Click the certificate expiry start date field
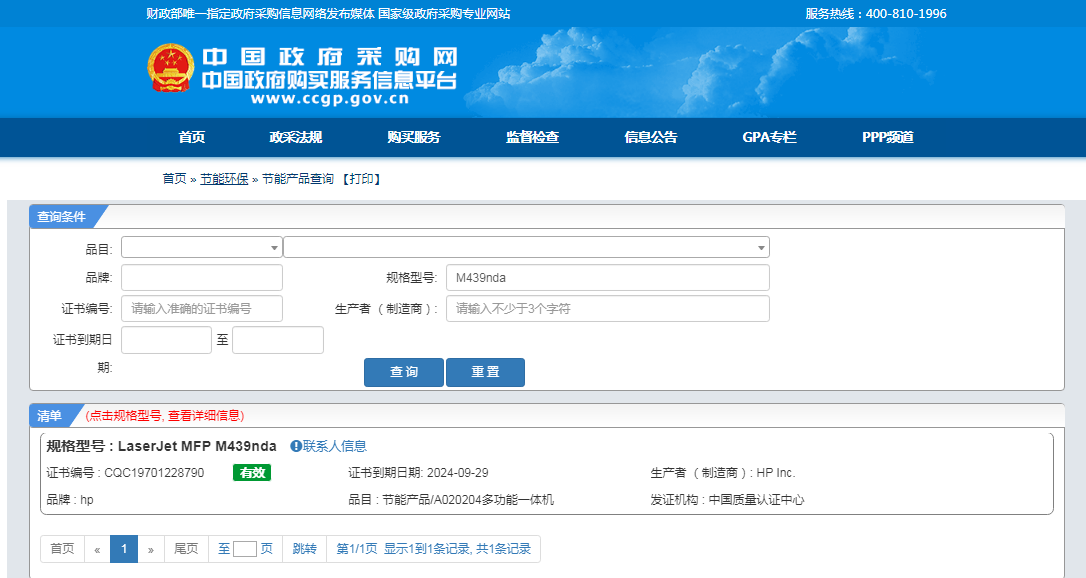 [166, 340]
